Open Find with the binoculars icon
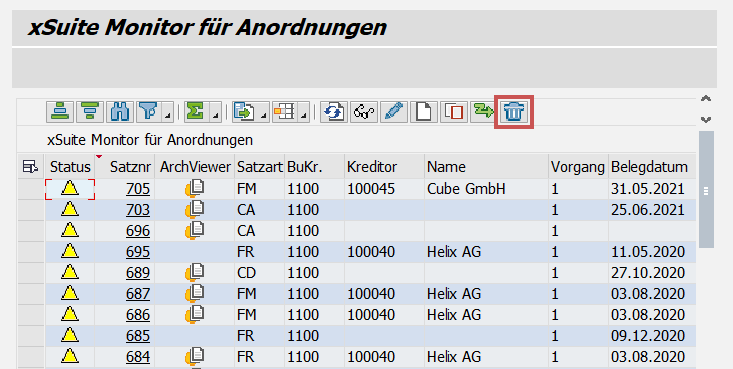 click(x=120, y=112)
